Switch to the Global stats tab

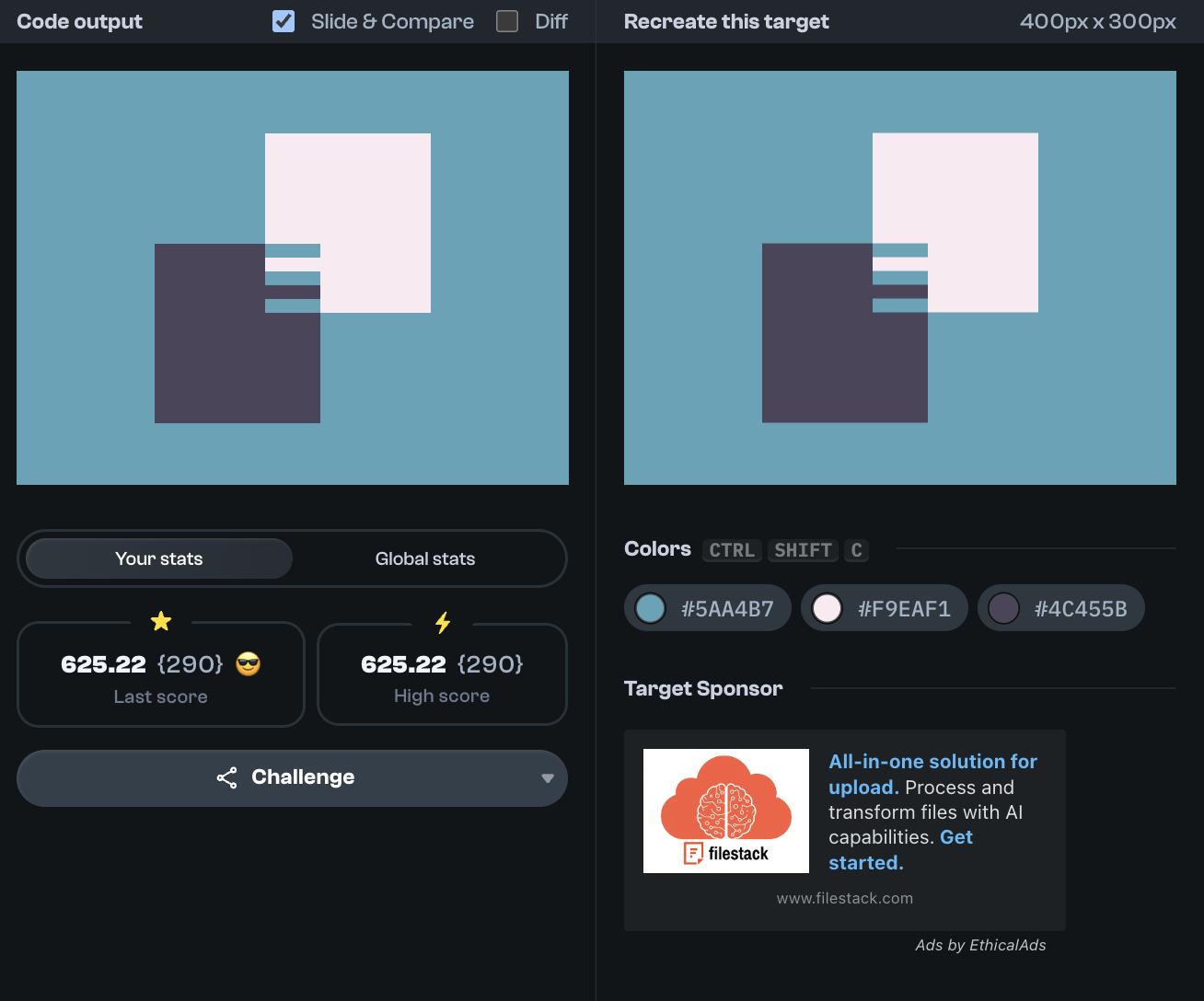424,558
